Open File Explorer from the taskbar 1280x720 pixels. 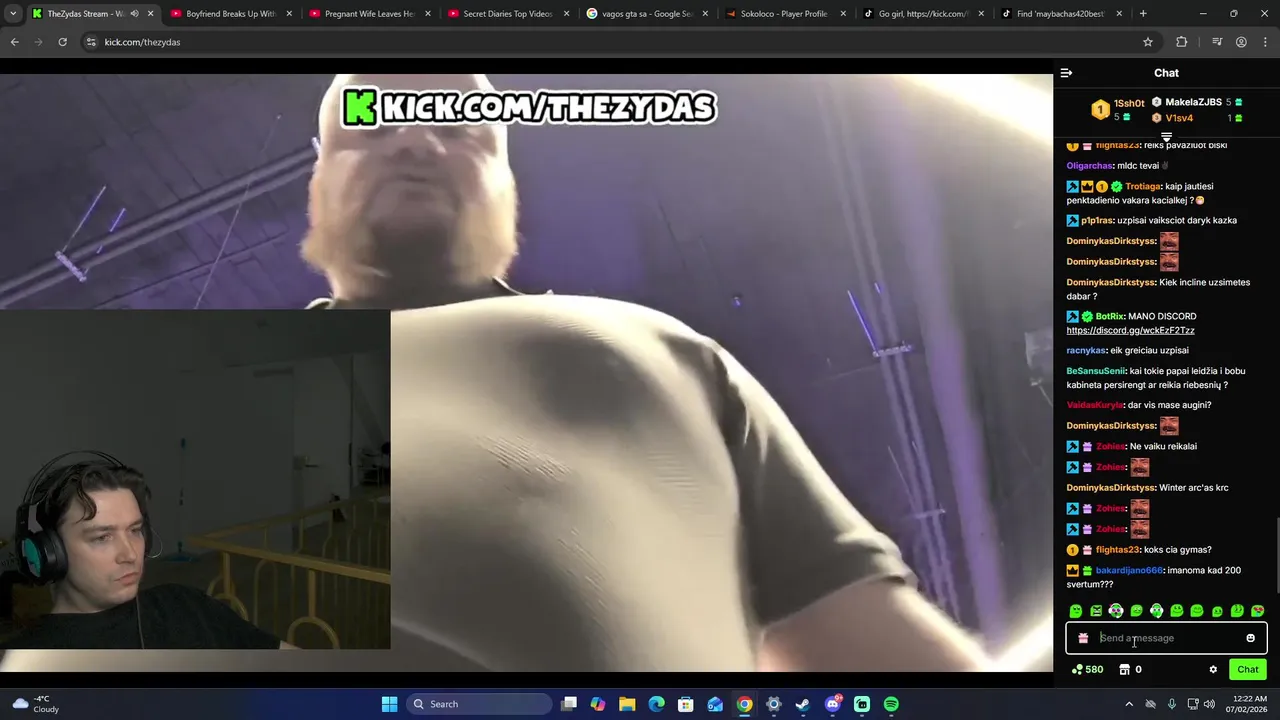click(x=627, y=704)
